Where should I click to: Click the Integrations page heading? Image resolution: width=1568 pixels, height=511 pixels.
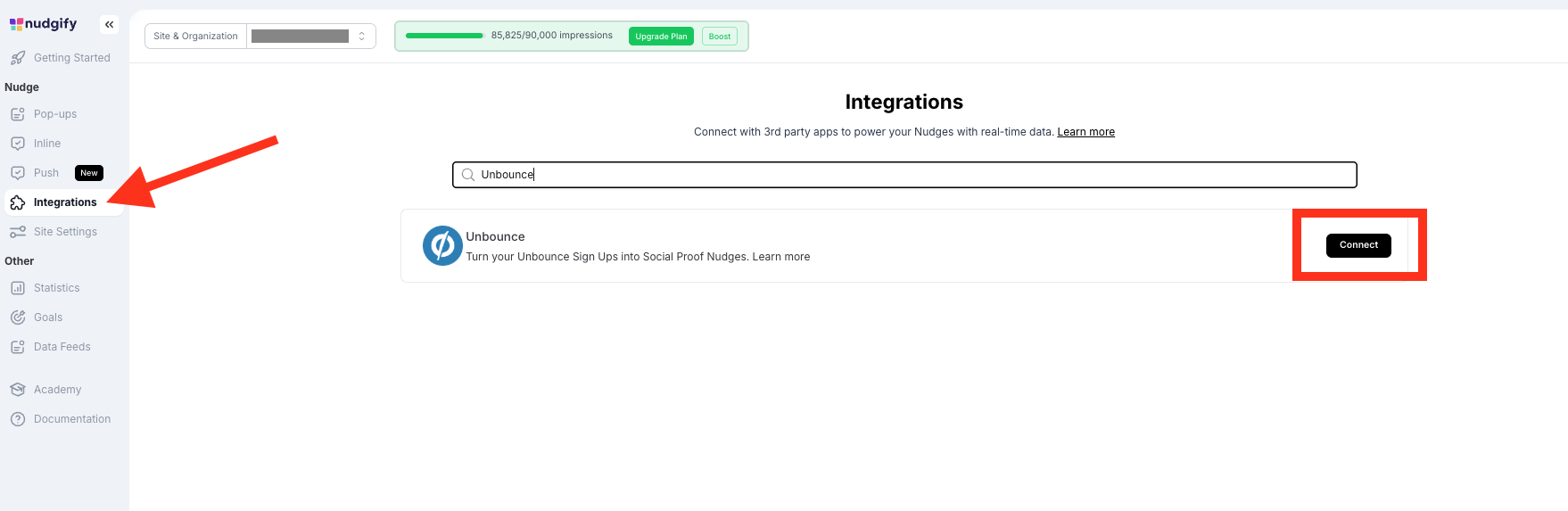point(904,102)
